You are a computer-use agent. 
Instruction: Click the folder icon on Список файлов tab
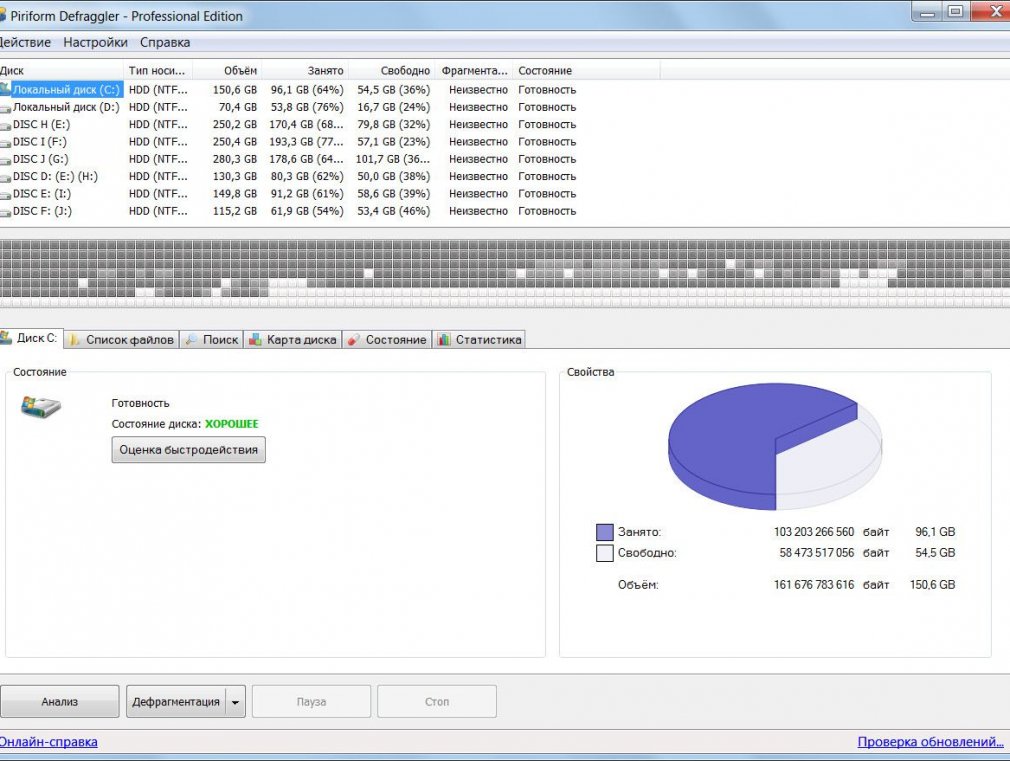pyautogui.click(x=75, y=340)
